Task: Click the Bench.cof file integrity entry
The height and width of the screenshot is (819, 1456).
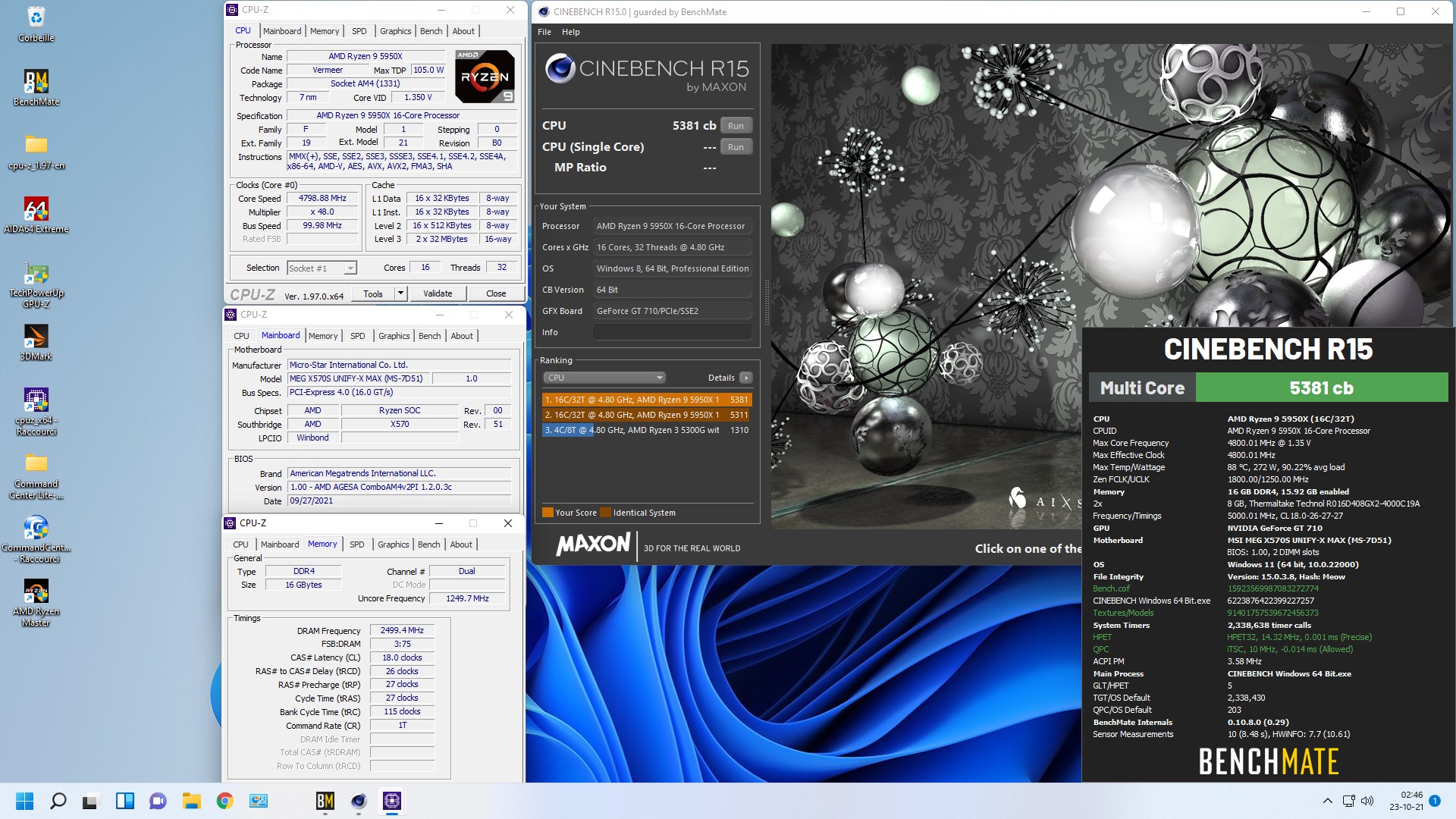Action: coord(1111,588)
